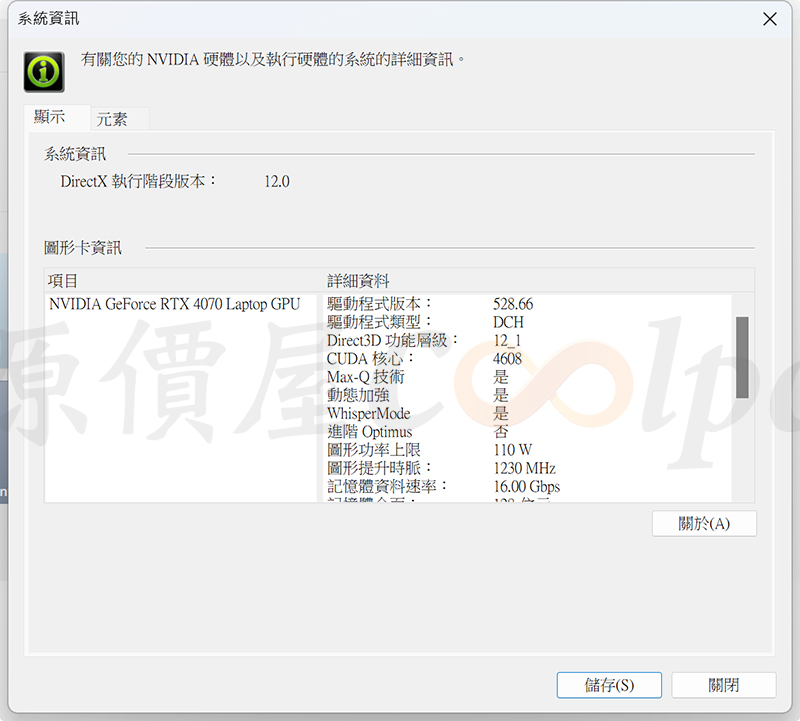Click the CUDA cores value 4608
The image size is (800, 721).
pyautogui.click(x=507, y=359)
